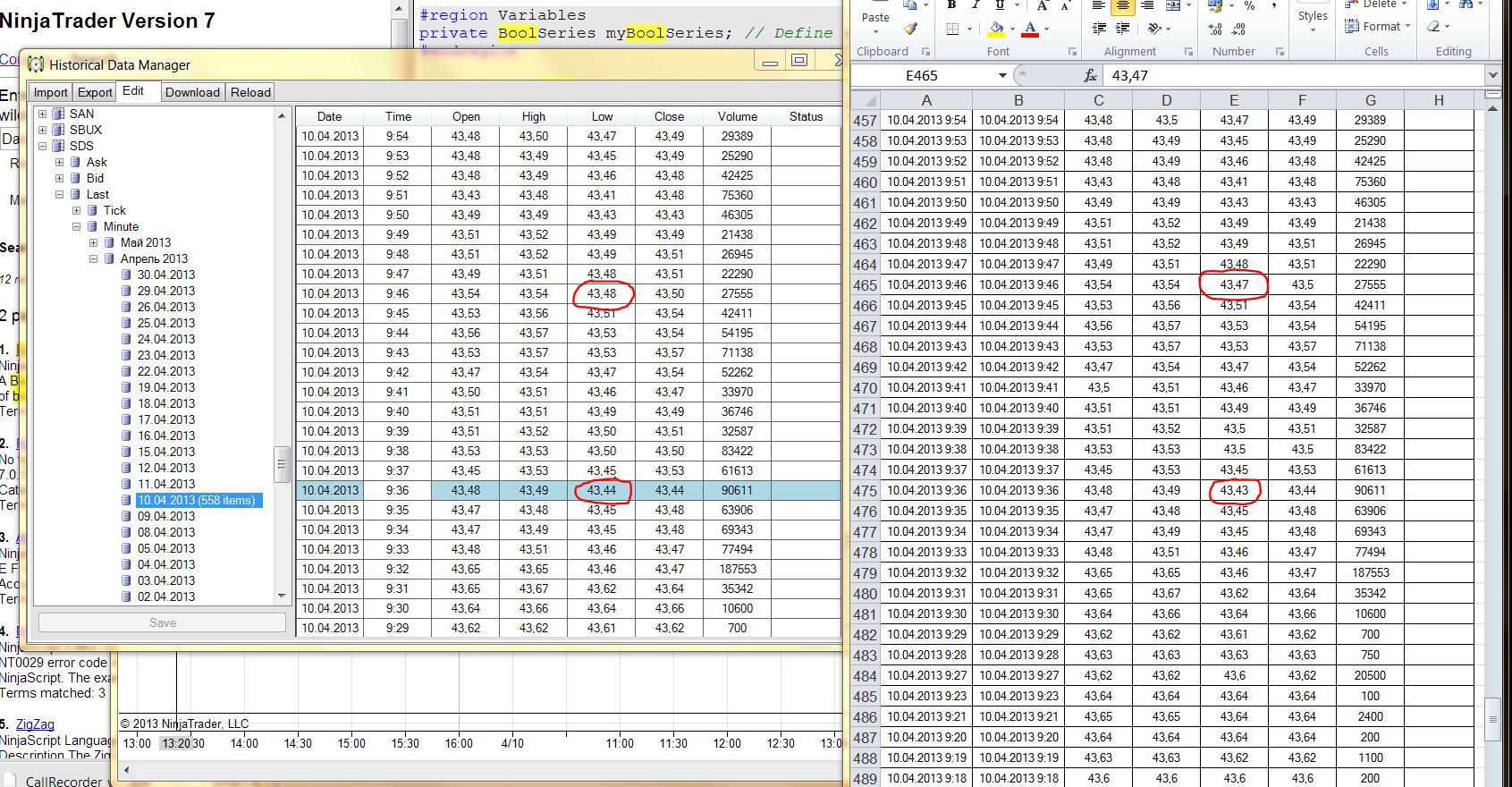Open the ZigZag link in background page
The height and width of the screenshot is (787, 1512).
pyautogui.click(x=35, y=724)
